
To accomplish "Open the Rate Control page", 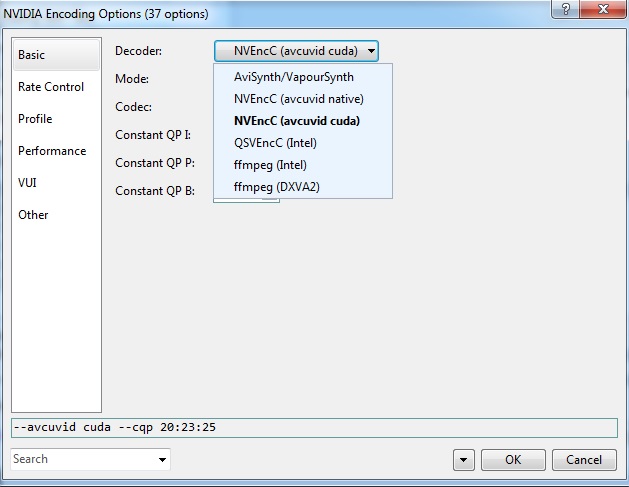I will tap(56, 87).
